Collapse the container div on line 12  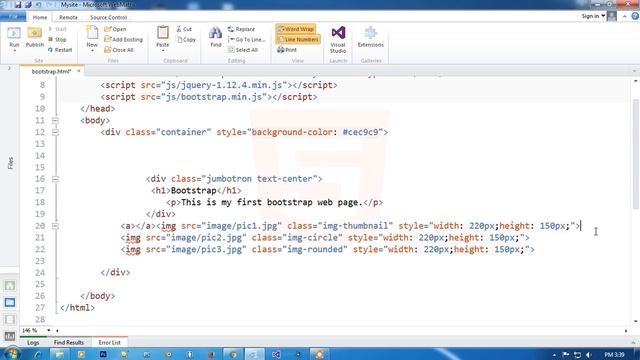tap(55, 132)
